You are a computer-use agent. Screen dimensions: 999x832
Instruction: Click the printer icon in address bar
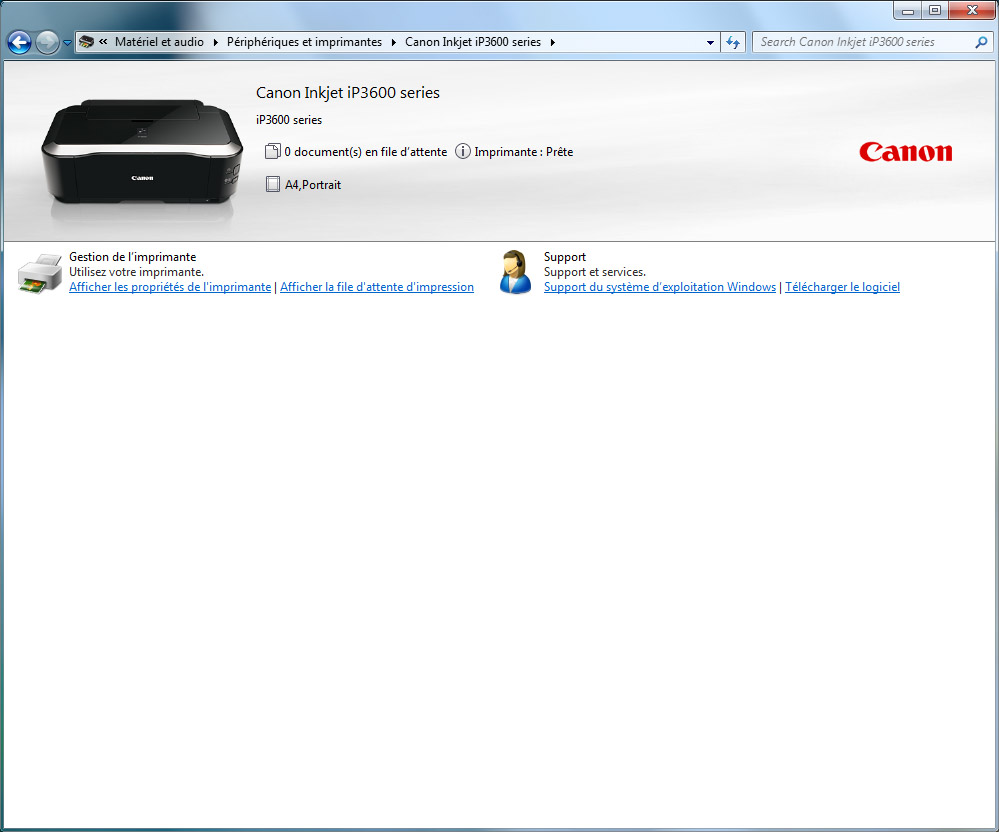pyautogui.click(x=86, y=42)
